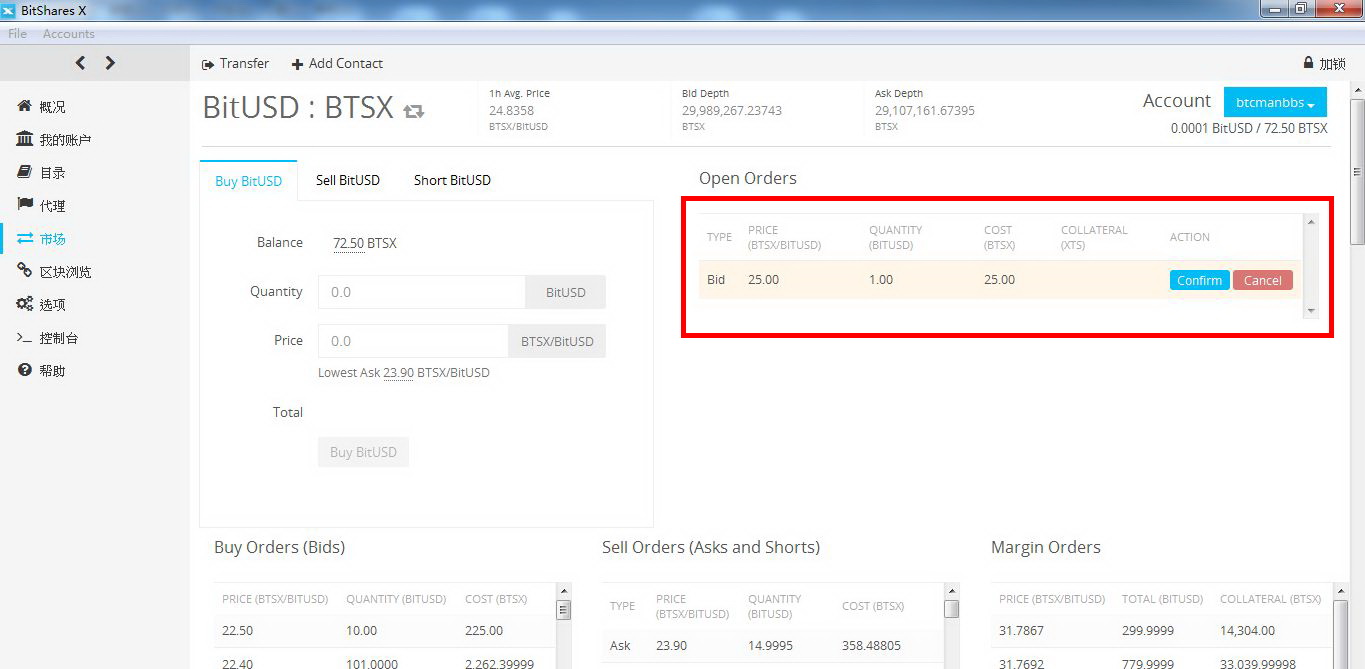
Task: Switch to the Buy BitUSD tab
Action: point(249,181)
